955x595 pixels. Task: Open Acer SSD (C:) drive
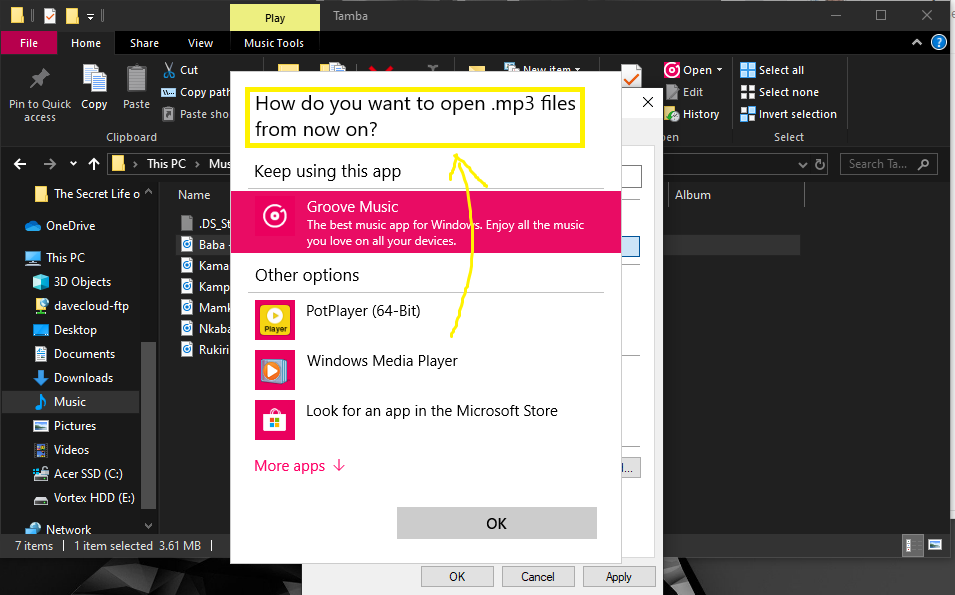(x=77, y=474)
